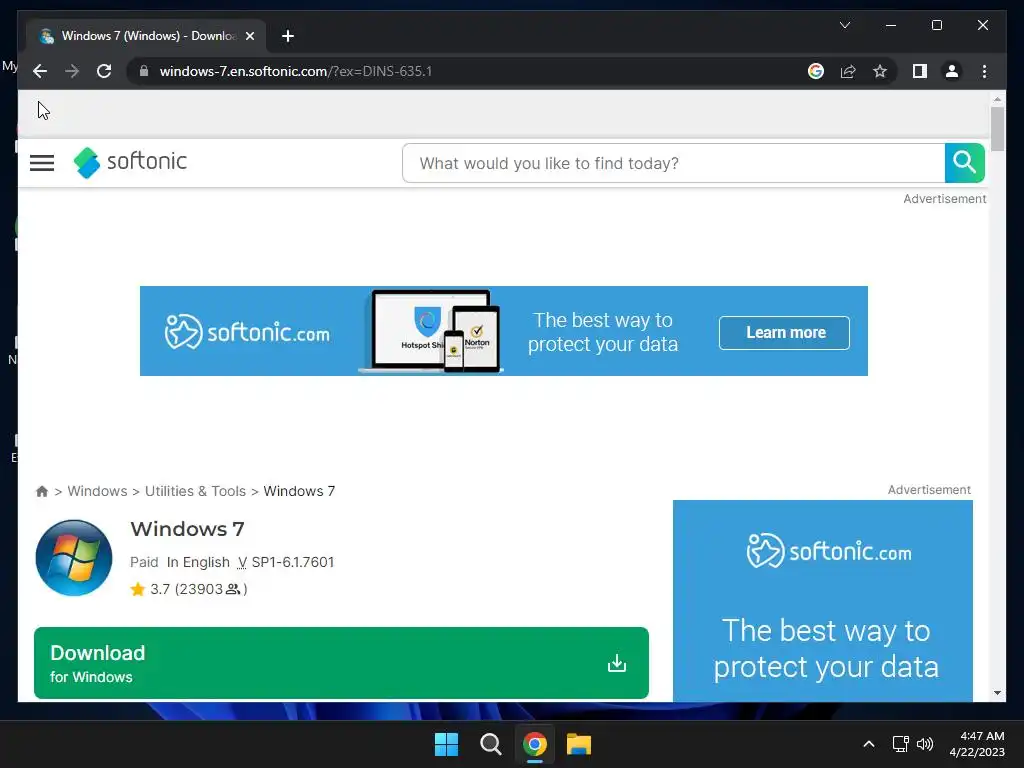Open the Google icon in the address bar
Screen dimensions: 1024x768
click(x=816, y=71)
